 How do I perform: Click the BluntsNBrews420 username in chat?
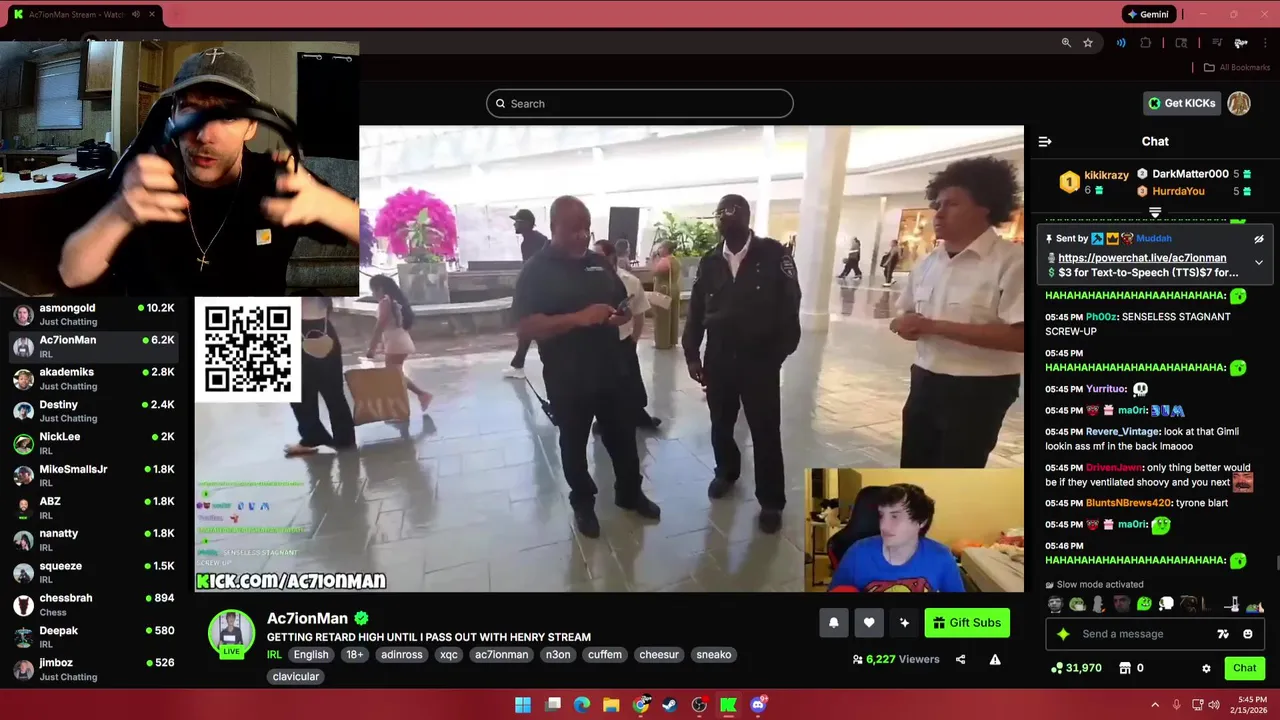pyautogui.click(x=1128, y=503)
